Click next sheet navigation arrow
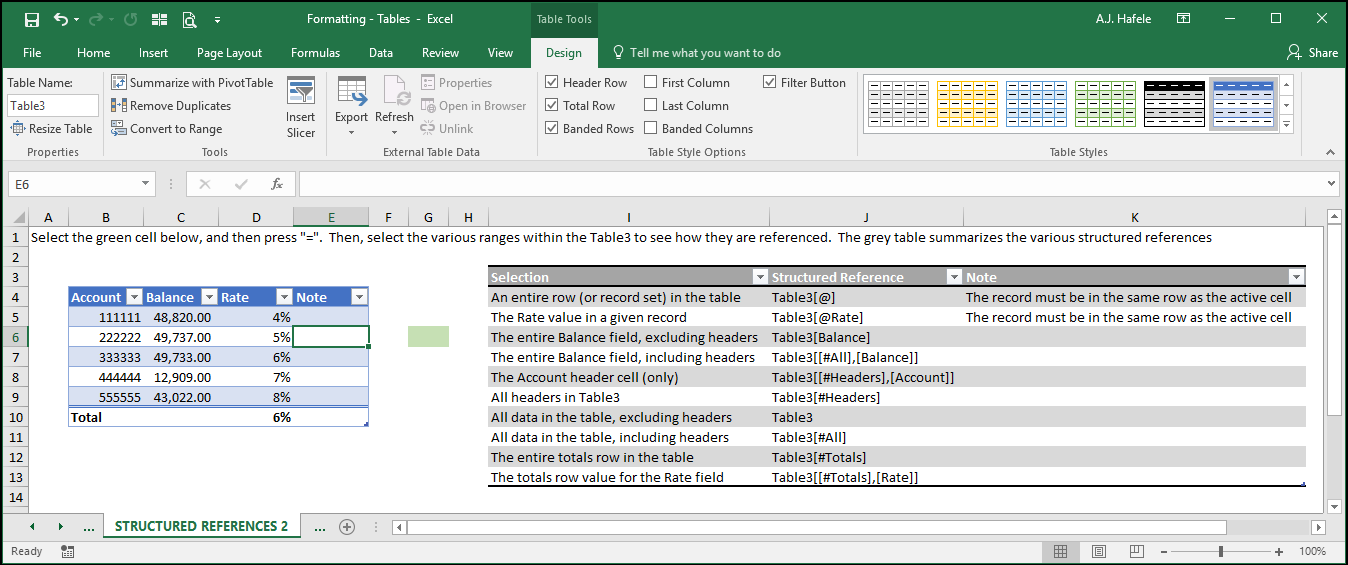This screenshot has height=565, width=1348. tap(60, 527)
